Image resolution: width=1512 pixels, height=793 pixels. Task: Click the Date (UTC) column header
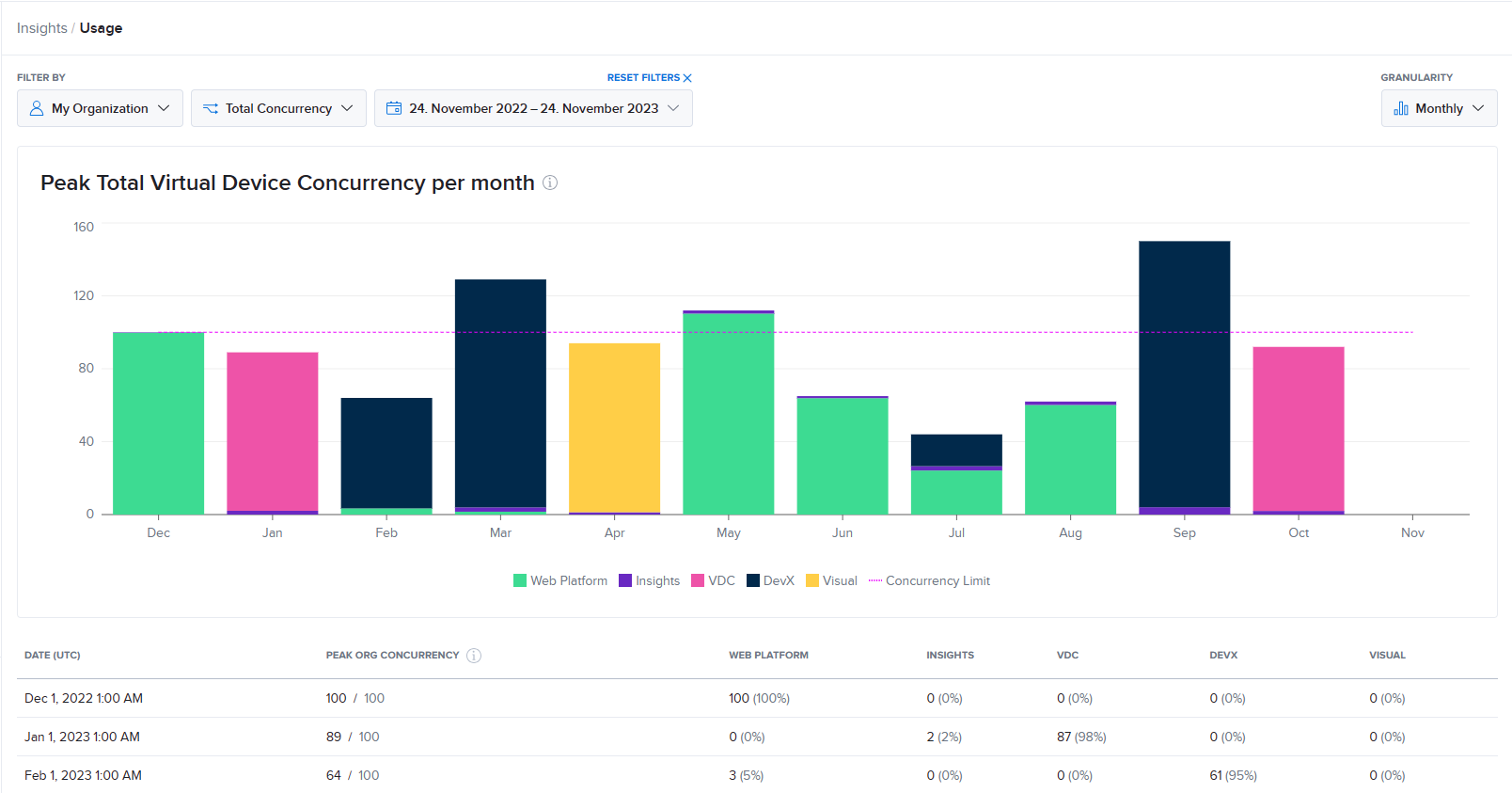53,656
